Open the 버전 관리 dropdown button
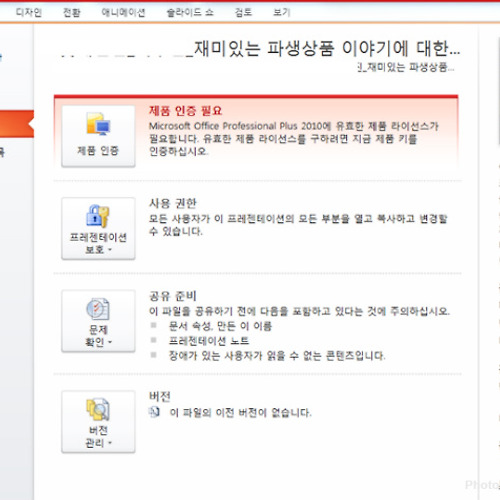 pyautogui.click(x=98, y=422)
